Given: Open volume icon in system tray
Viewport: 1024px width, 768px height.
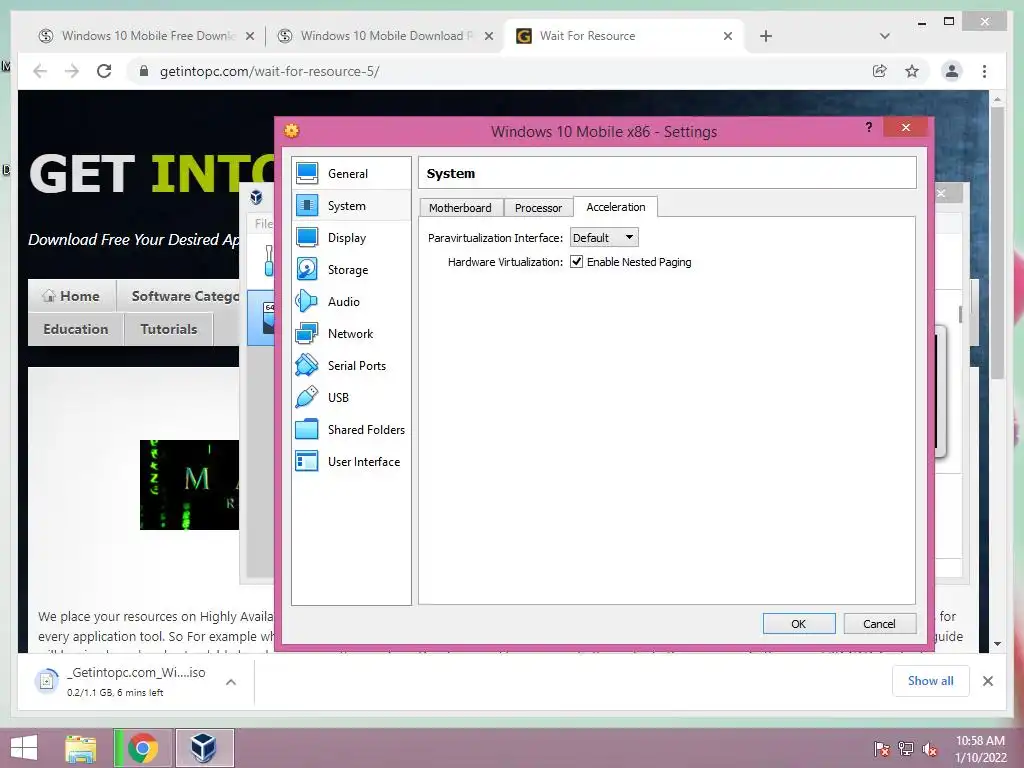Looking at the screenshot, I should (x=930, y=748).
